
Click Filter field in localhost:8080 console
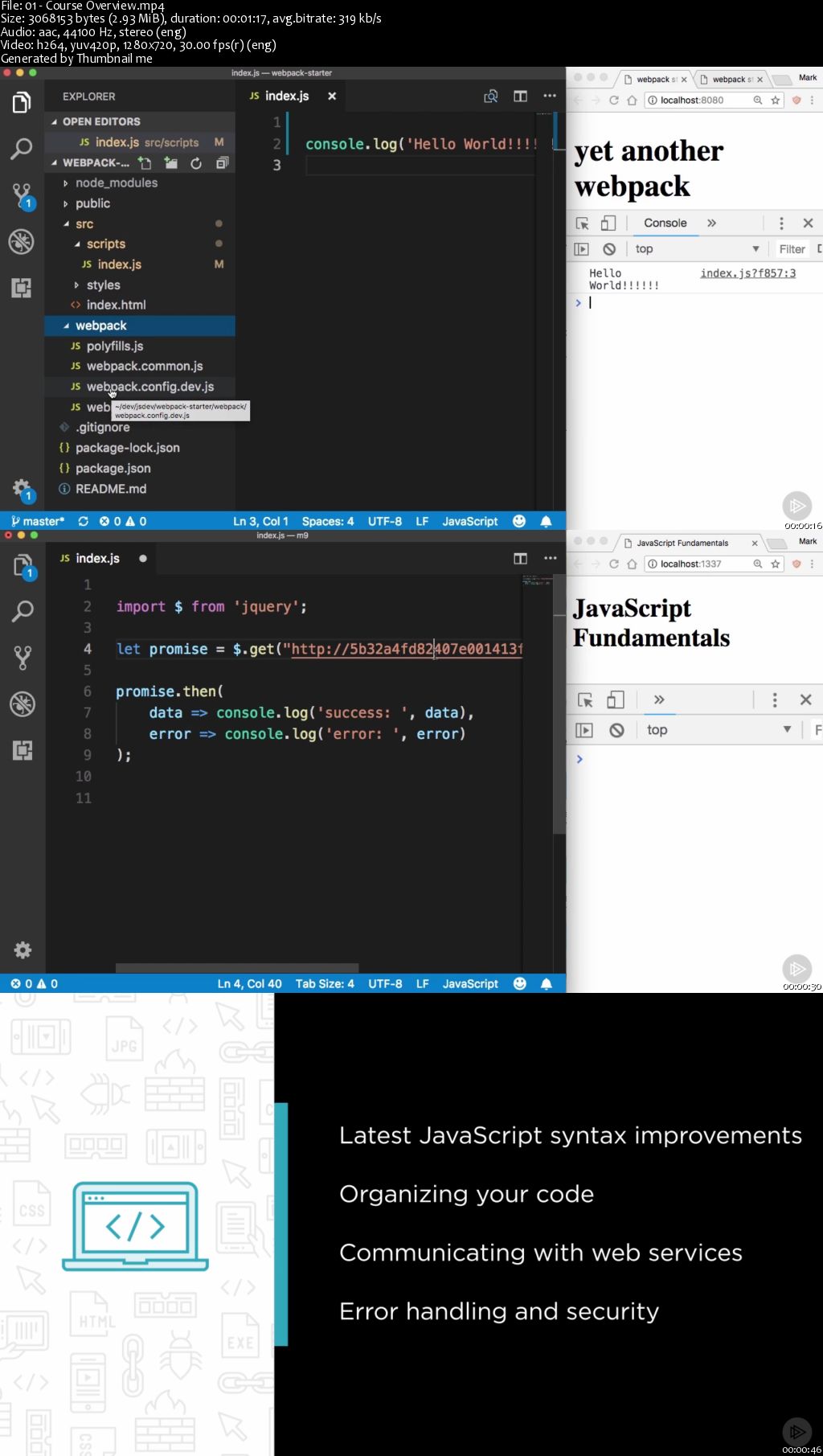coord(792,249)
